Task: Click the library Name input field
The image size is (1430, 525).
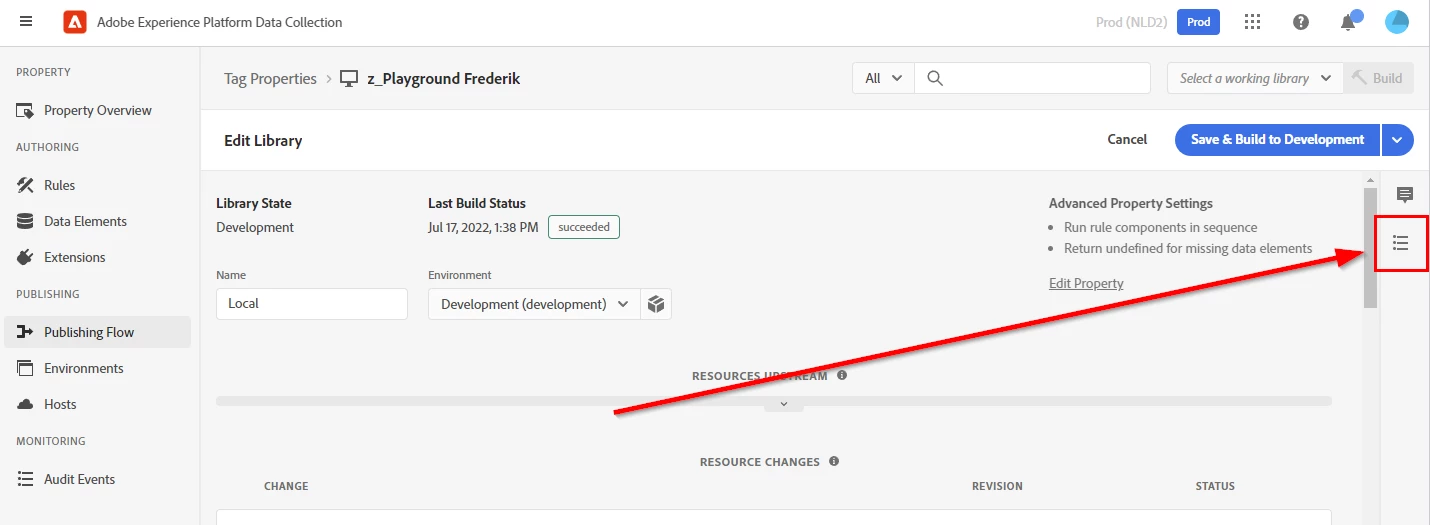Action: (312, 304)
